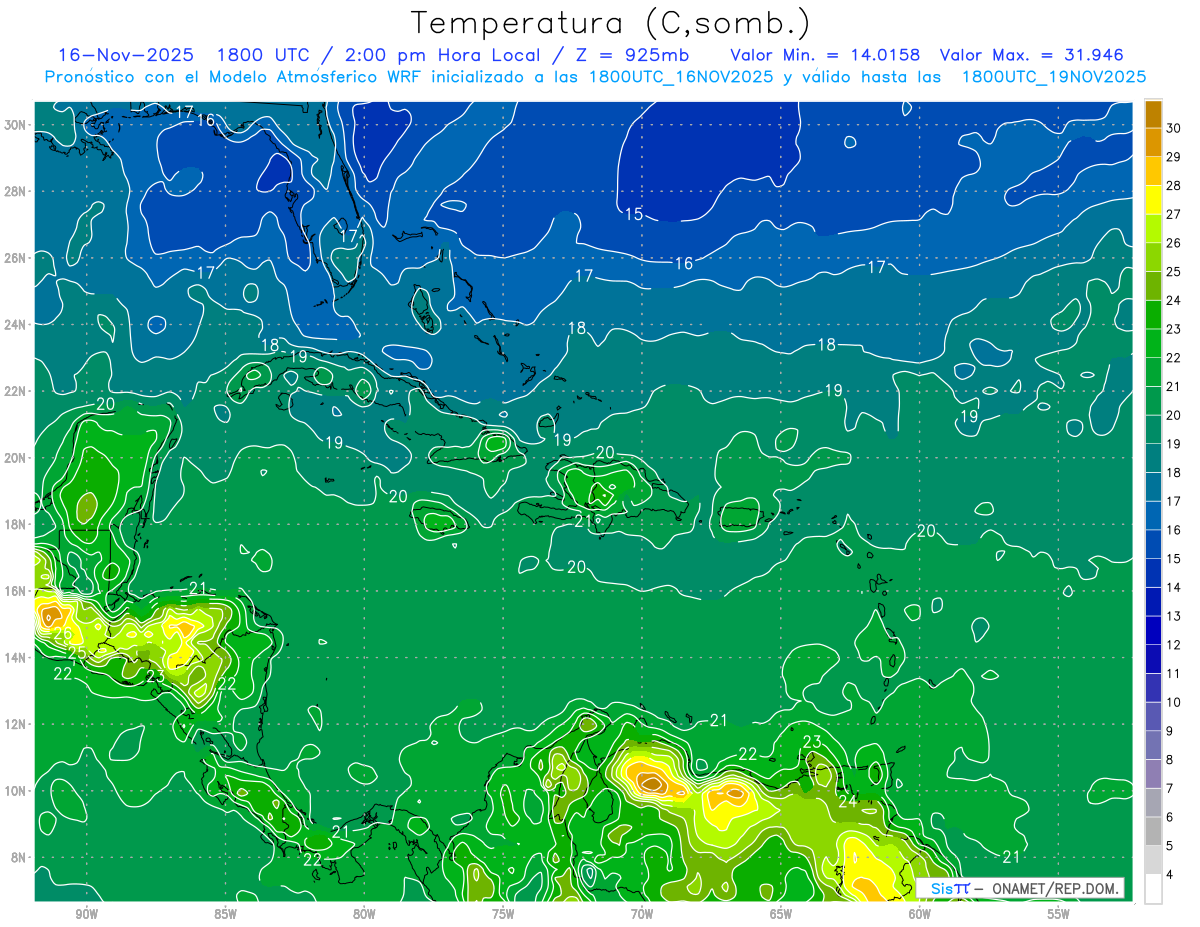This screenshot has width=1200, height=927.
Task: Click color legend value 11
Action: pos(1174,674)
